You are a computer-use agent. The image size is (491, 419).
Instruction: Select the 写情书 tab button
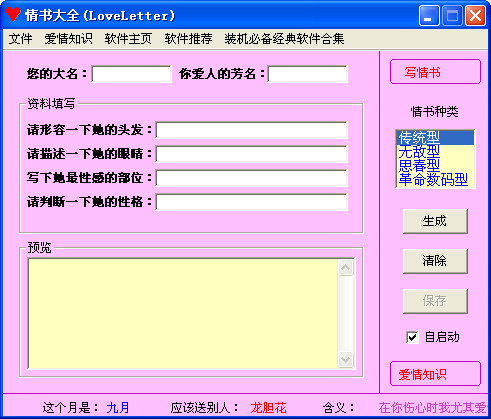[x=435, y=72]
